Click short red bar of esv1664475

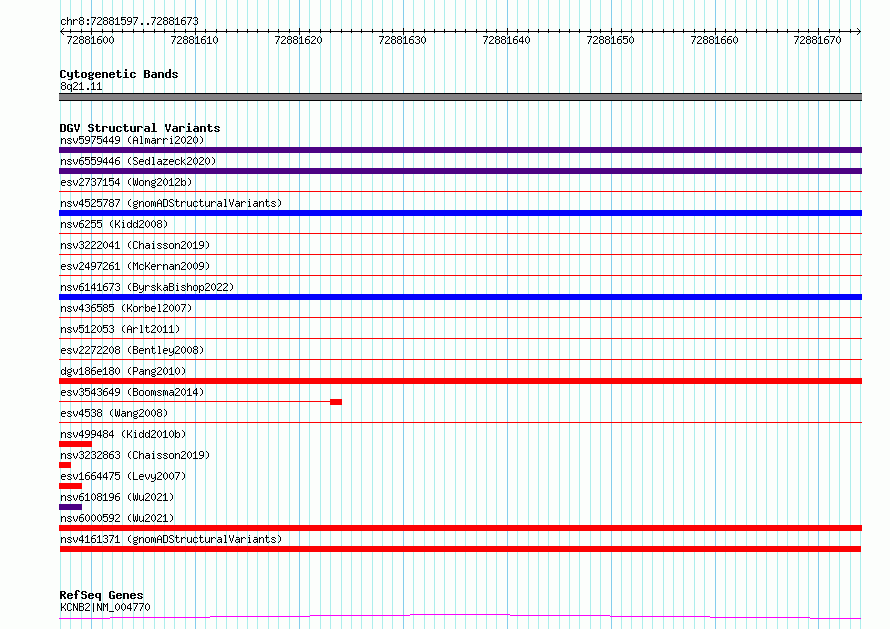70,486
